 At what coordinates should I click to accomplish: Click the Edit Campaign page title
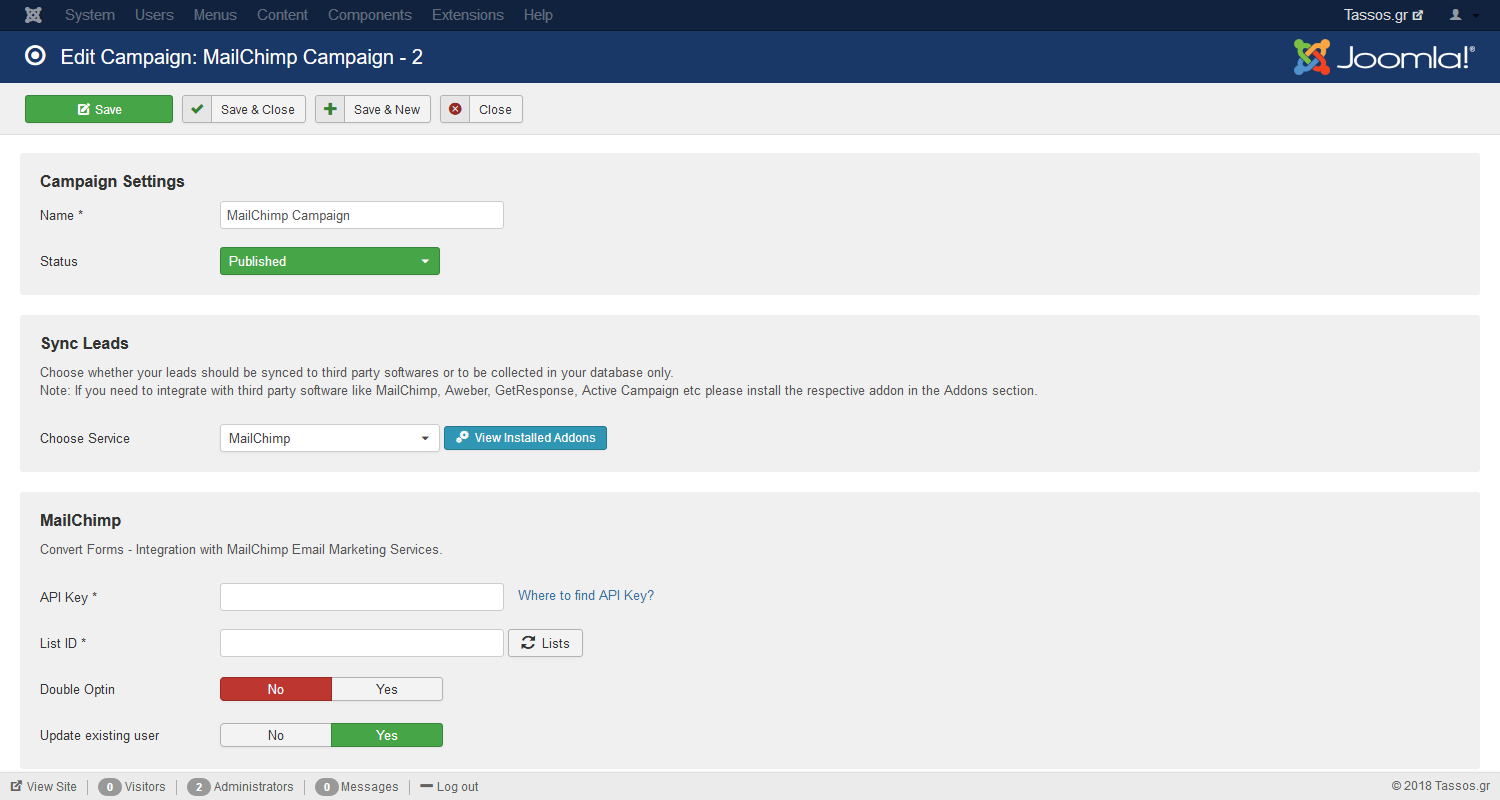(242, 57)
